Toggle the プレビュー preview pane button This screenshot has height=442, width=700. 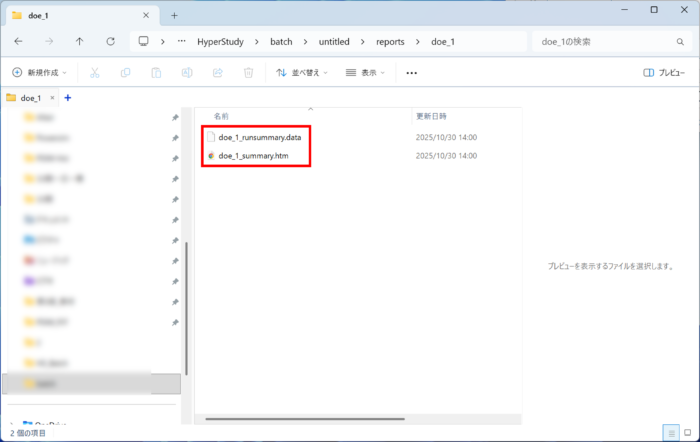(x=664, y=73)
